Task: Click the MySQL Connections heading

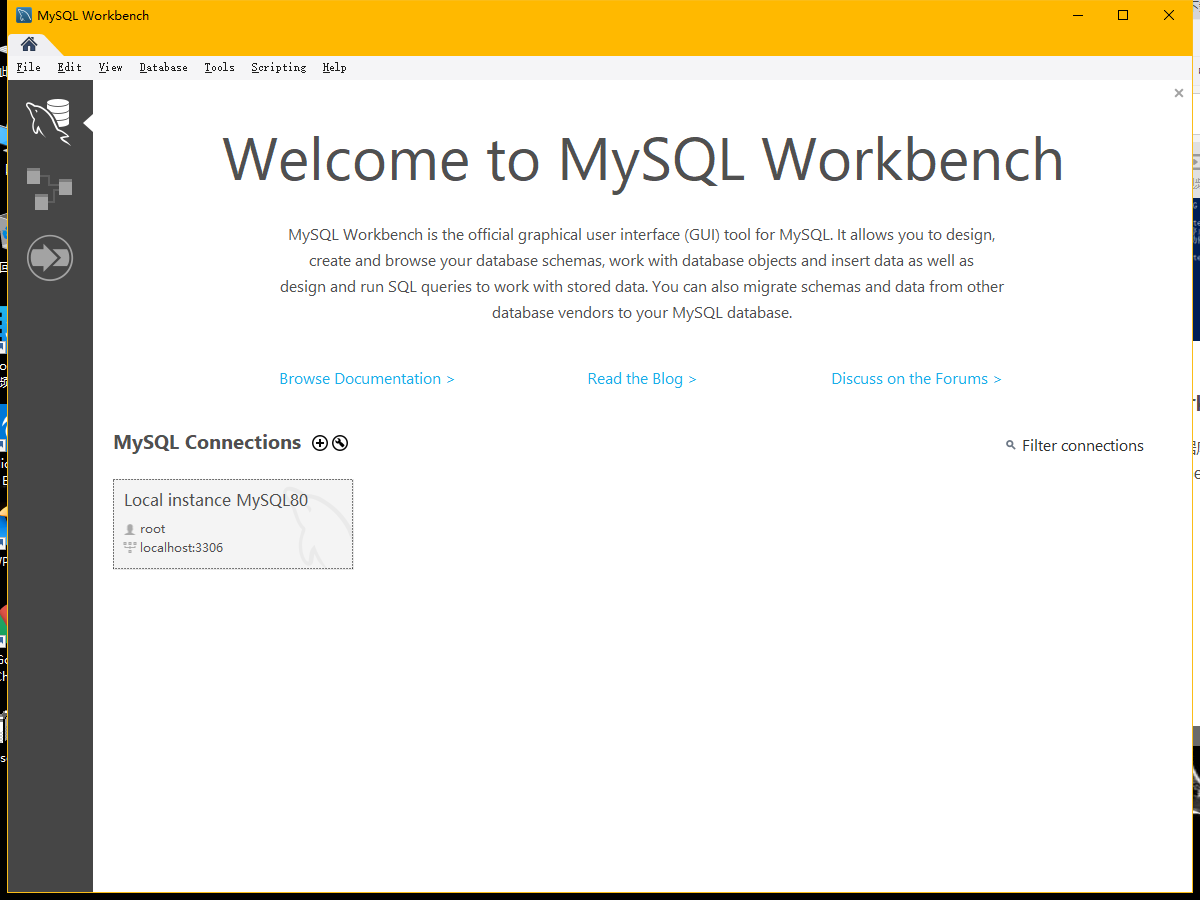Action: click(207, 442)
